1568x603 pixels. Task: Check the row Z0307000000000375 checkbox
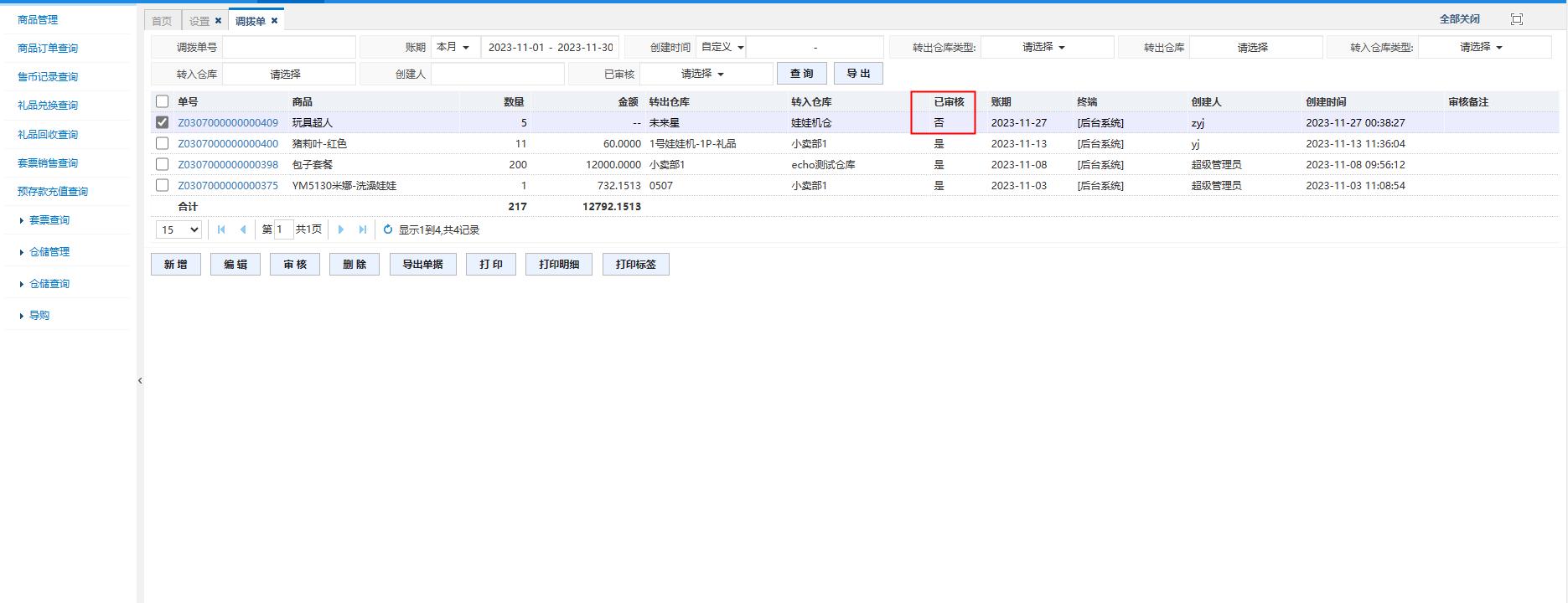pos(163,185)
